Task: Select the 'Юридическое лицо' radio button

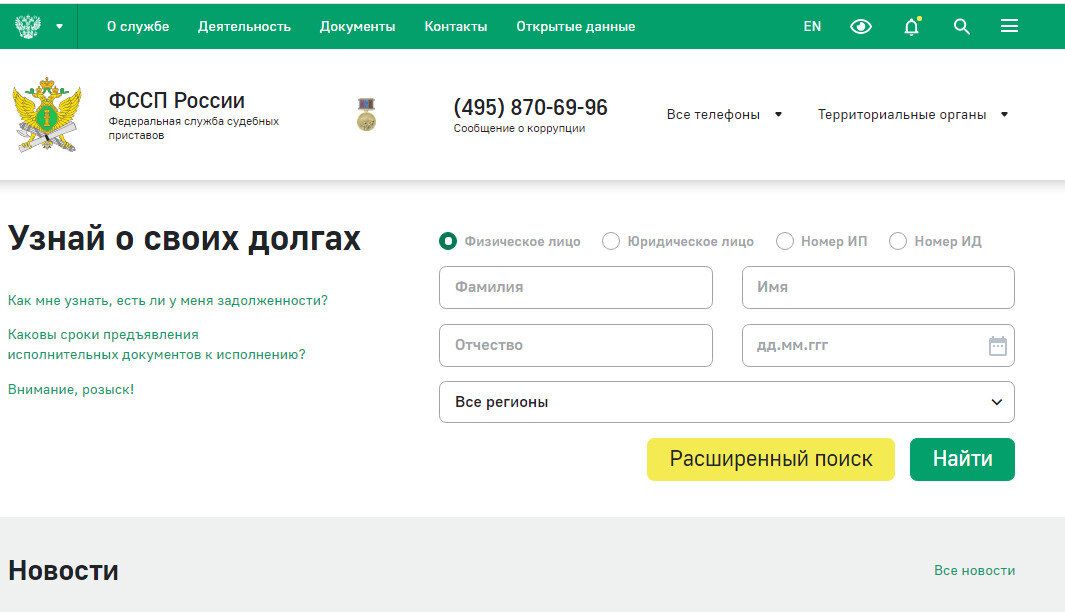Action: (x=611, y=241)
